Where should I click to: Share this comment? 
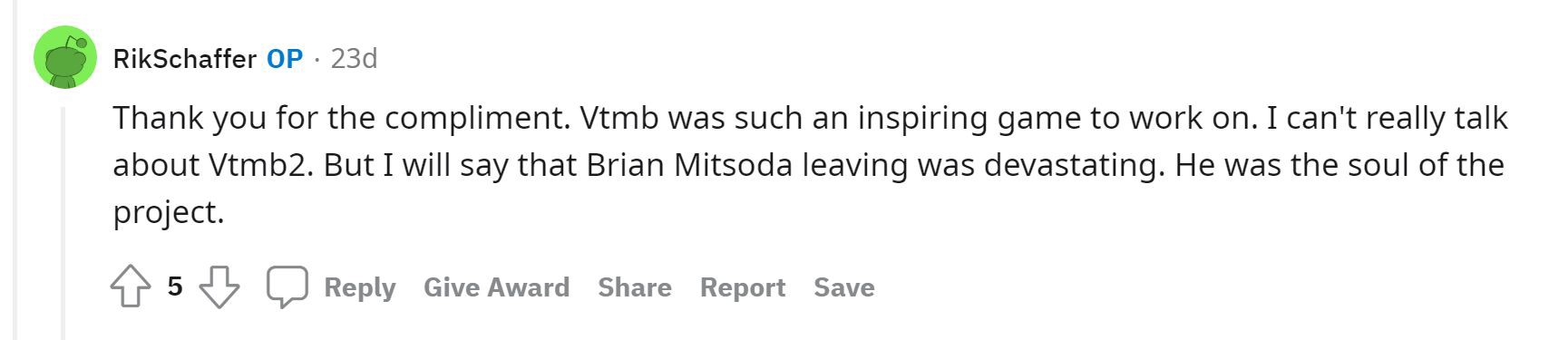coord(635,287)
